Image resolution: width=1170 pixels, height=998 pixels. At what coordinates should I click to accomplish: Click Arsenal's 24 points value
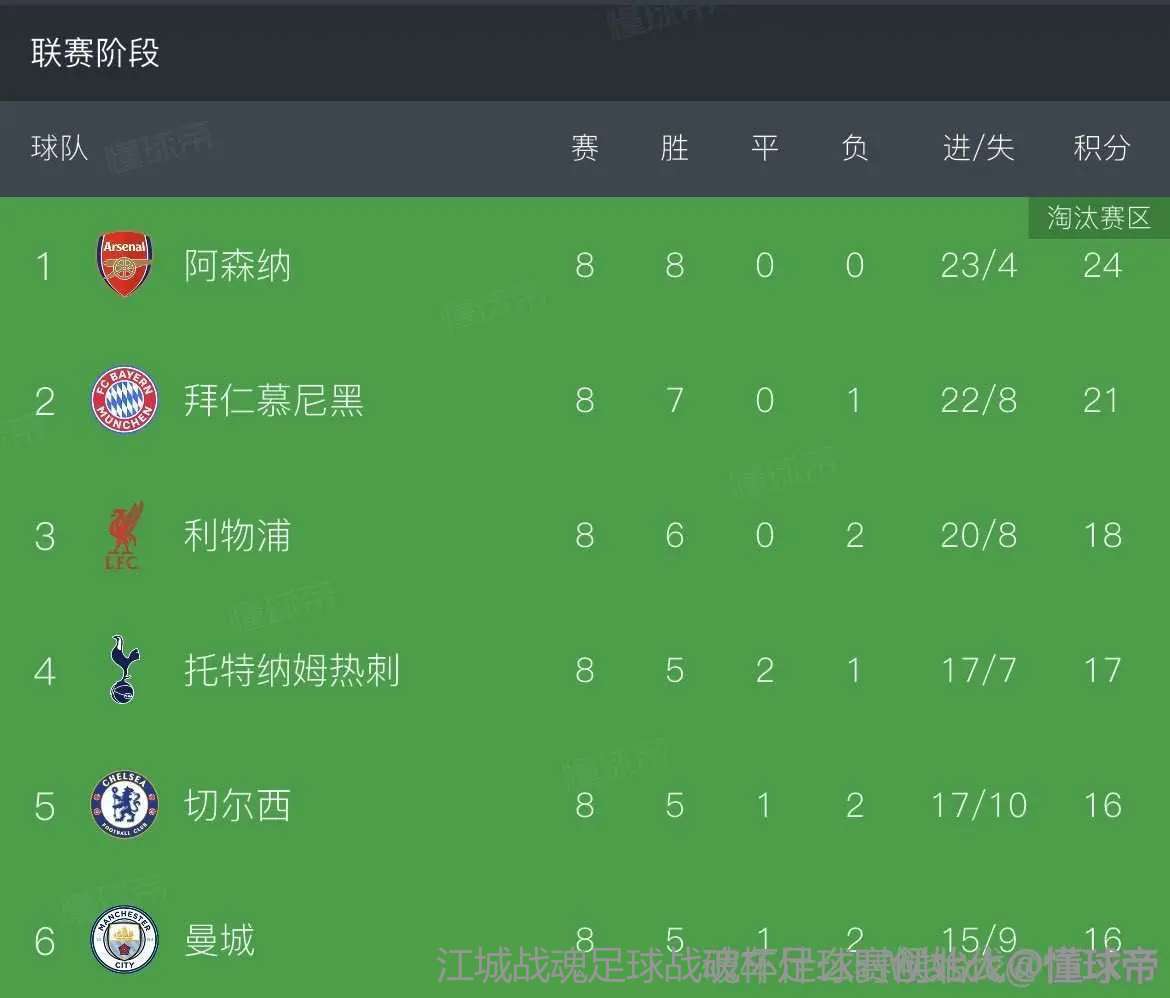1101,266
